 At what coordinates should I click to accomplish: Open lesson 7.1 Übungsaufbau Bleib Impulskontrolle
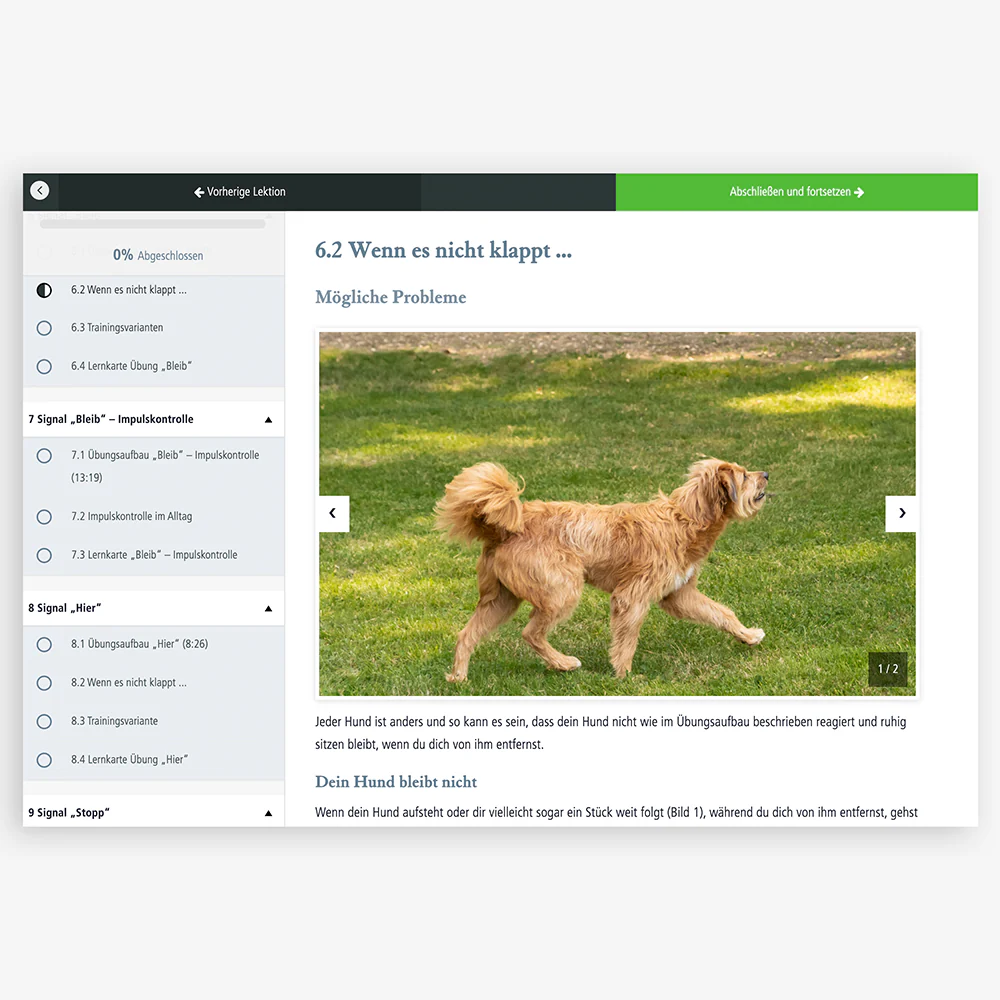pyautogui.click(x=164, y=456)
